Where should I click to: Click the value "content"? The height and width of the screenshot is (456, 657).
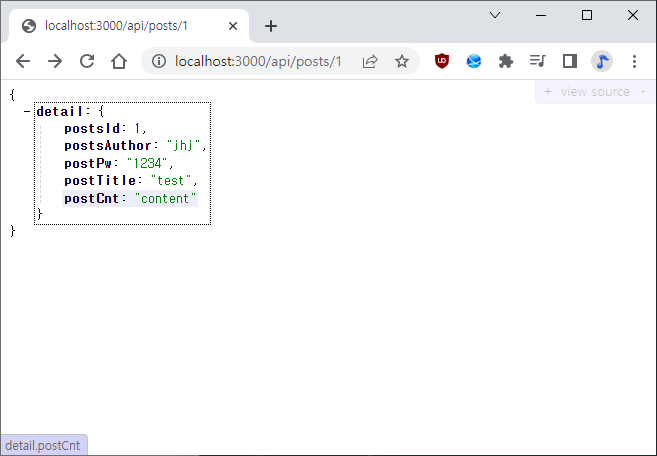166,198
